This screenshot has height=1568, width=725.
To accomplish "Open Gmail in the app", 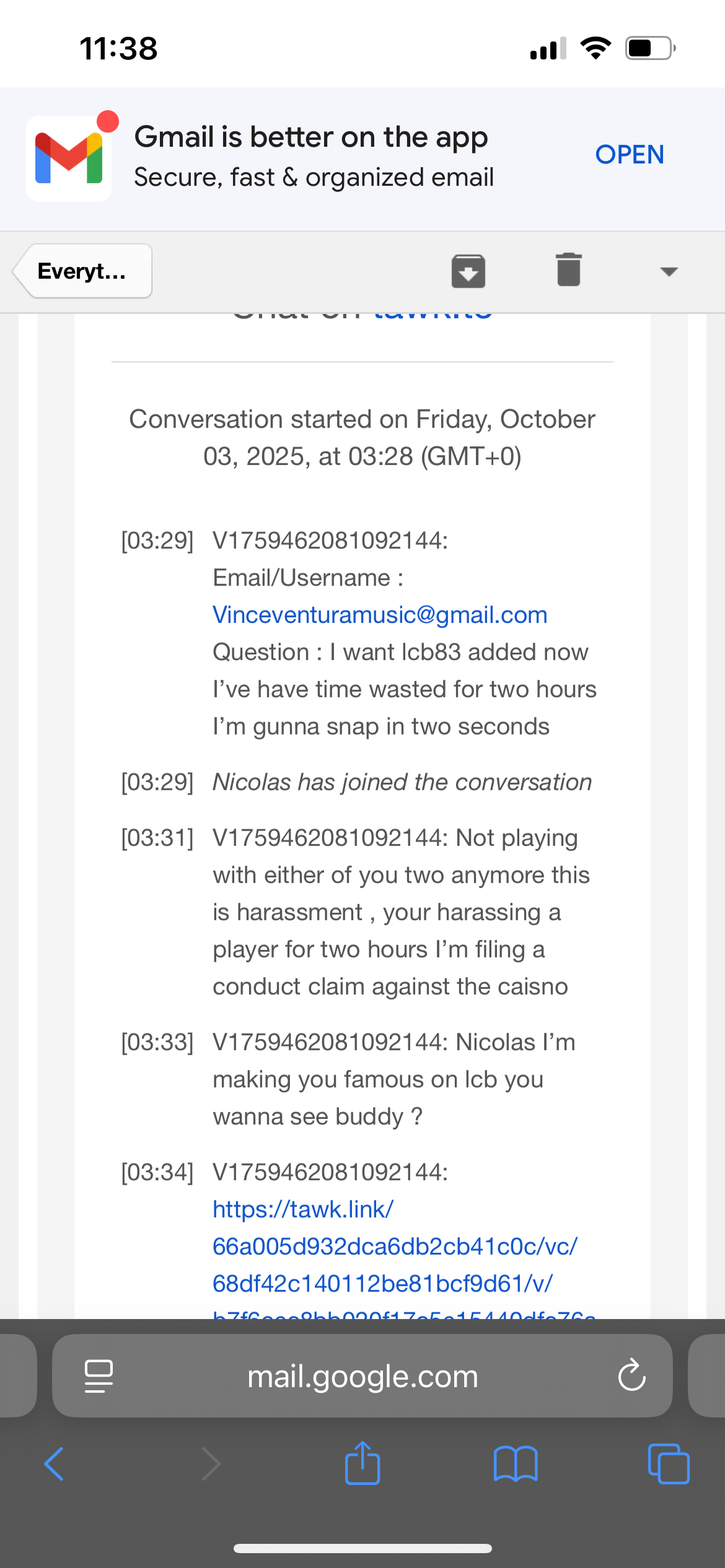I will coord(629,154).
